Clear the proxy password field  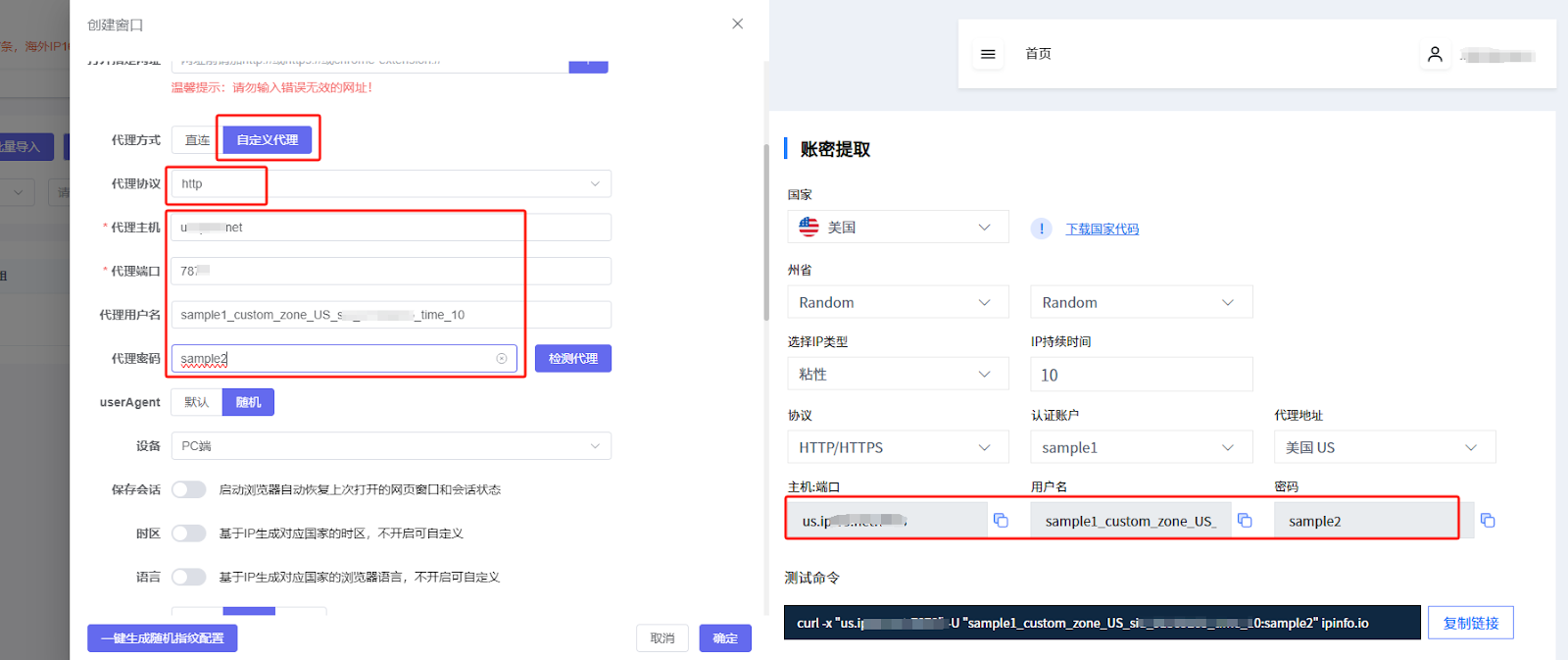502,359
